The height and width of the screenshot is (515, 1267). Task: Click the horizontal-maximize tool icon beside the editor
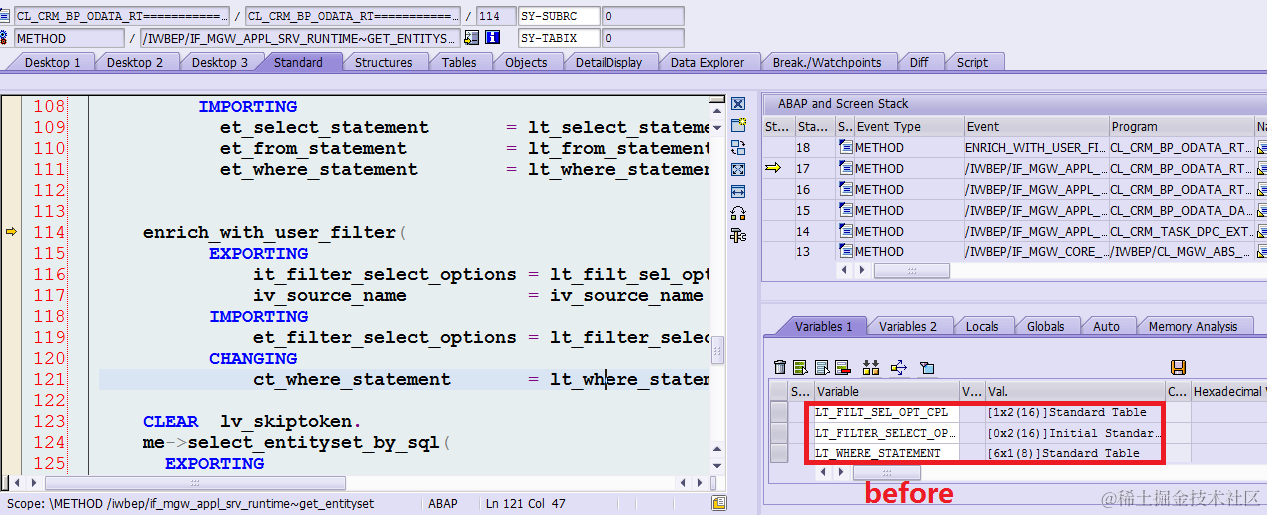738,192
